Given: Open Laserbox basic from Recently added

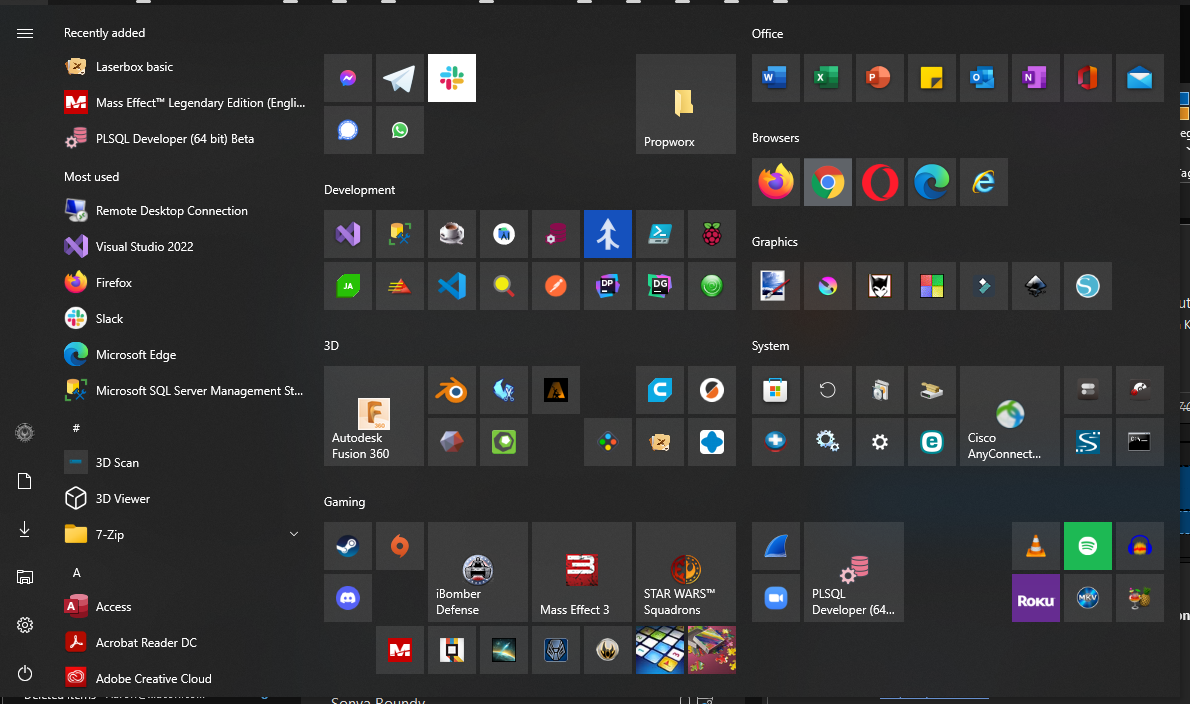Looking at the screenshot, I should tap(183, 67).
